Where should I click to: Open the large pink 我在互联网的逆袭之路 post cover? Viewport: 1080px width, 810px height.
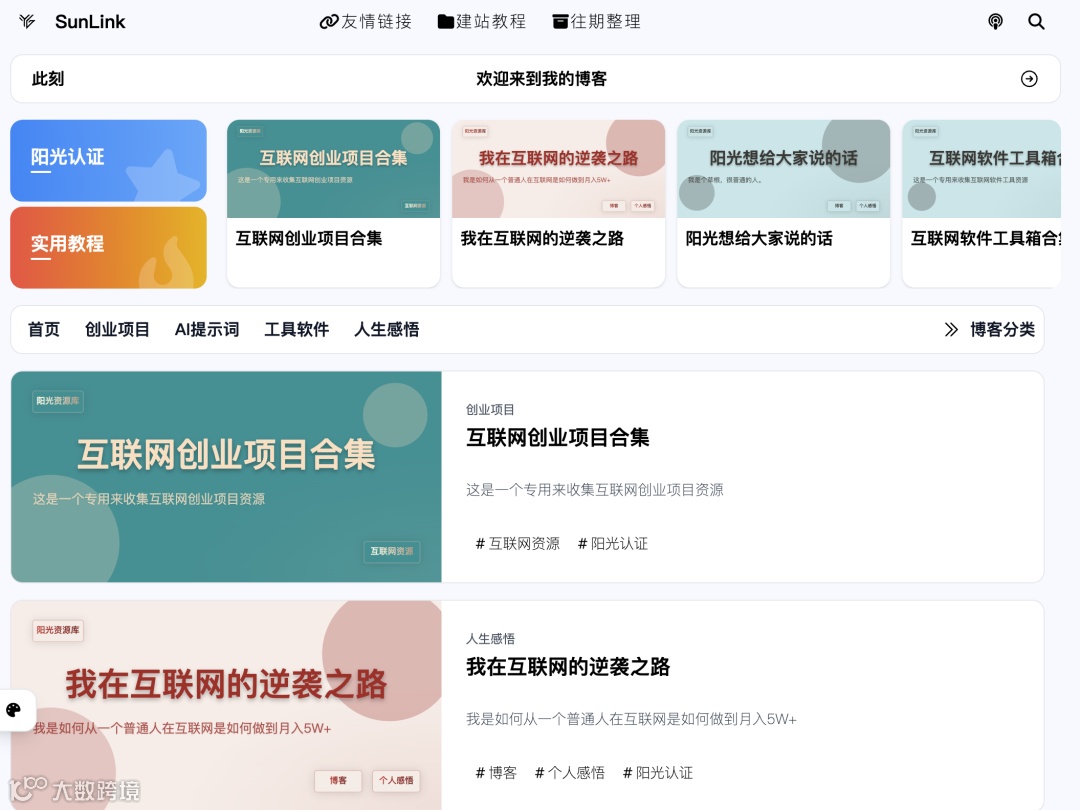[x=226, y=705]
